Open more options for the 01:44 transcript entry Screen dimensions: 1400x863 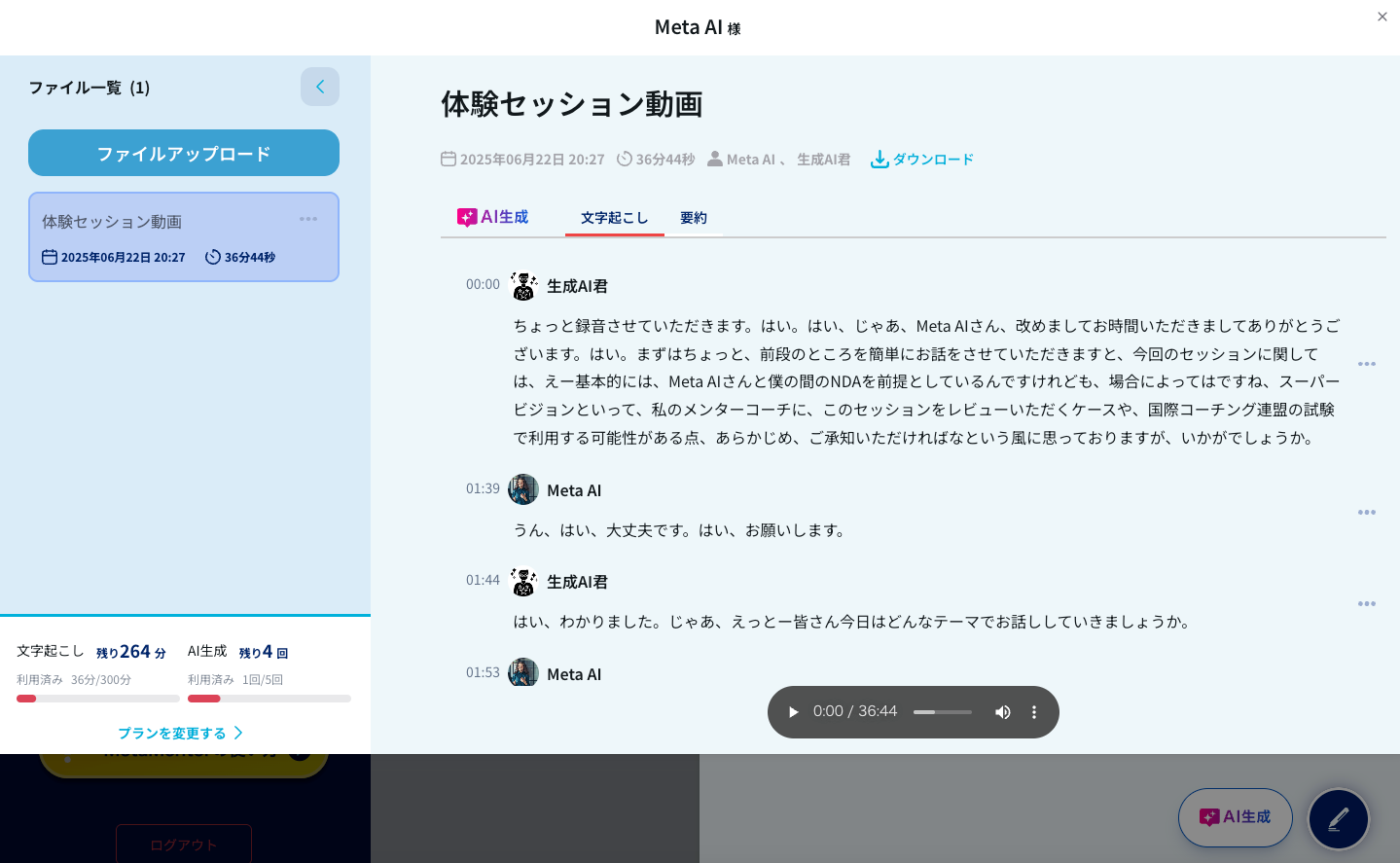tap(1367, 604)
